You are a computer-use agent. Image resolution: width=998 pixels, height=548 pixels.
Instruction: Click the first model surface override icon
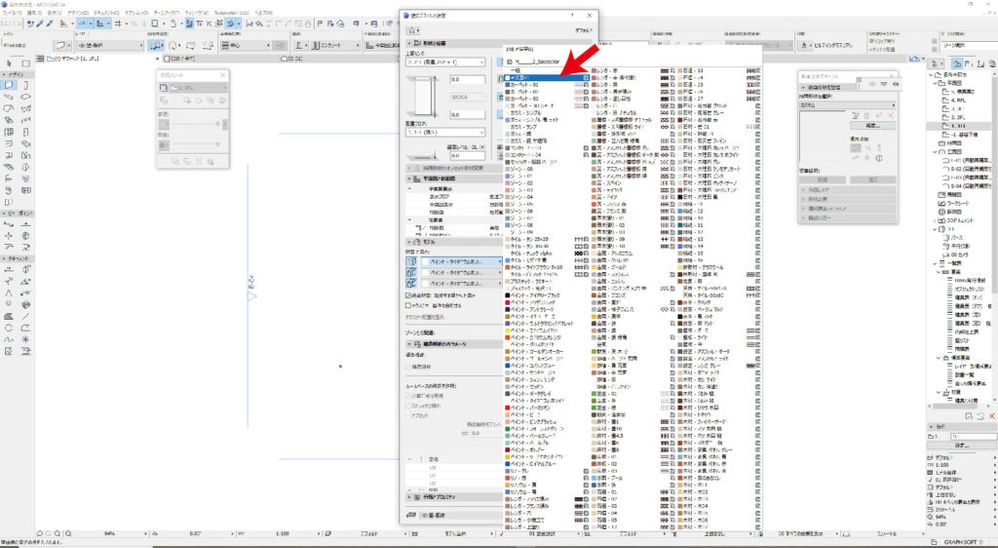coord(411,262)
